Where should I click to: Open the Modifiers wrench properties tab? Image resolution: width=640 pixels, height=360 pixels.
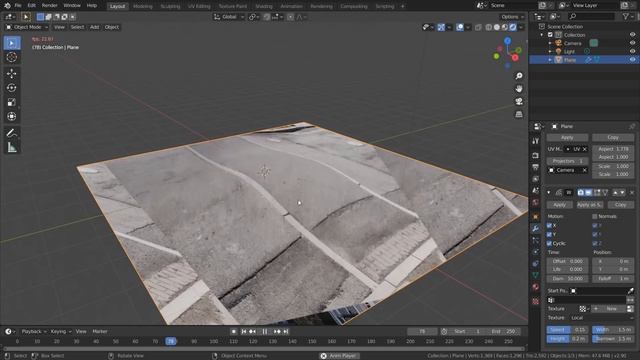tap(536, 229)
